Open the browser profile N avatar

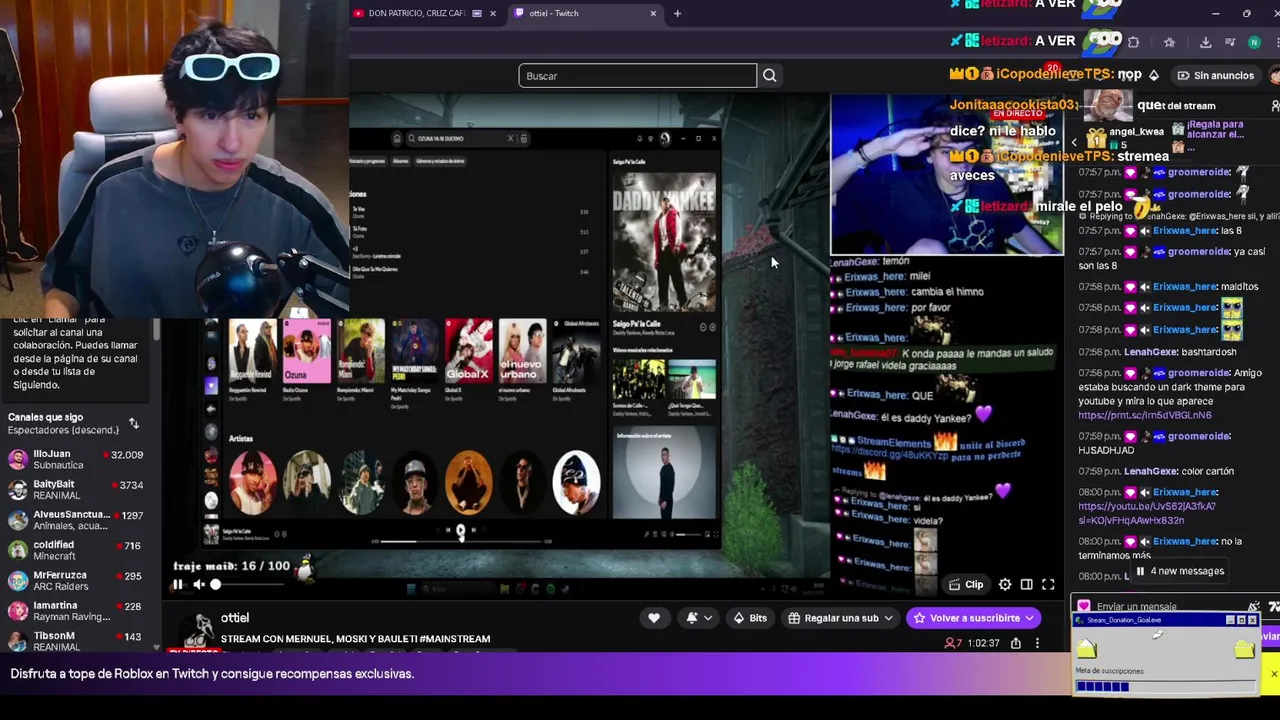click(x=1254, y=42)
